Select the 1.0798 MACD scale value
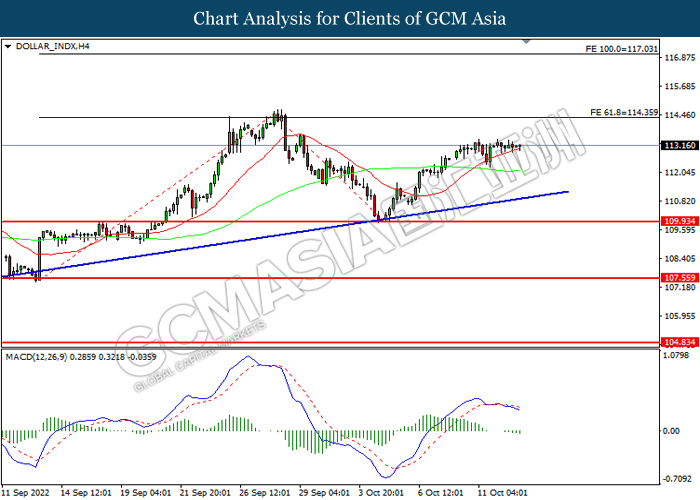This screenshot has height=500, width=700. (x=678, y=355)
